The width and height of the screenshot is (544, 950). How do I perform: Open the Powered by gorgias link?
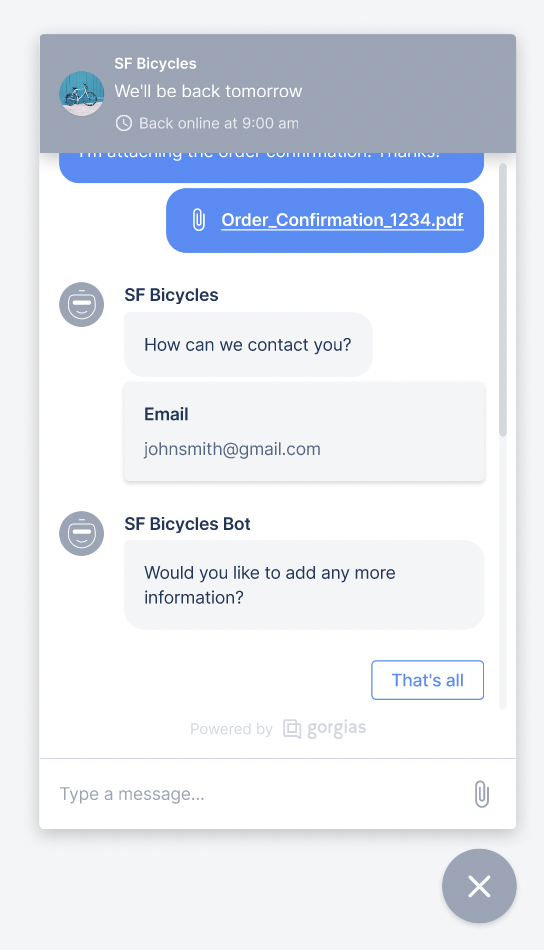tap(278, 729)
